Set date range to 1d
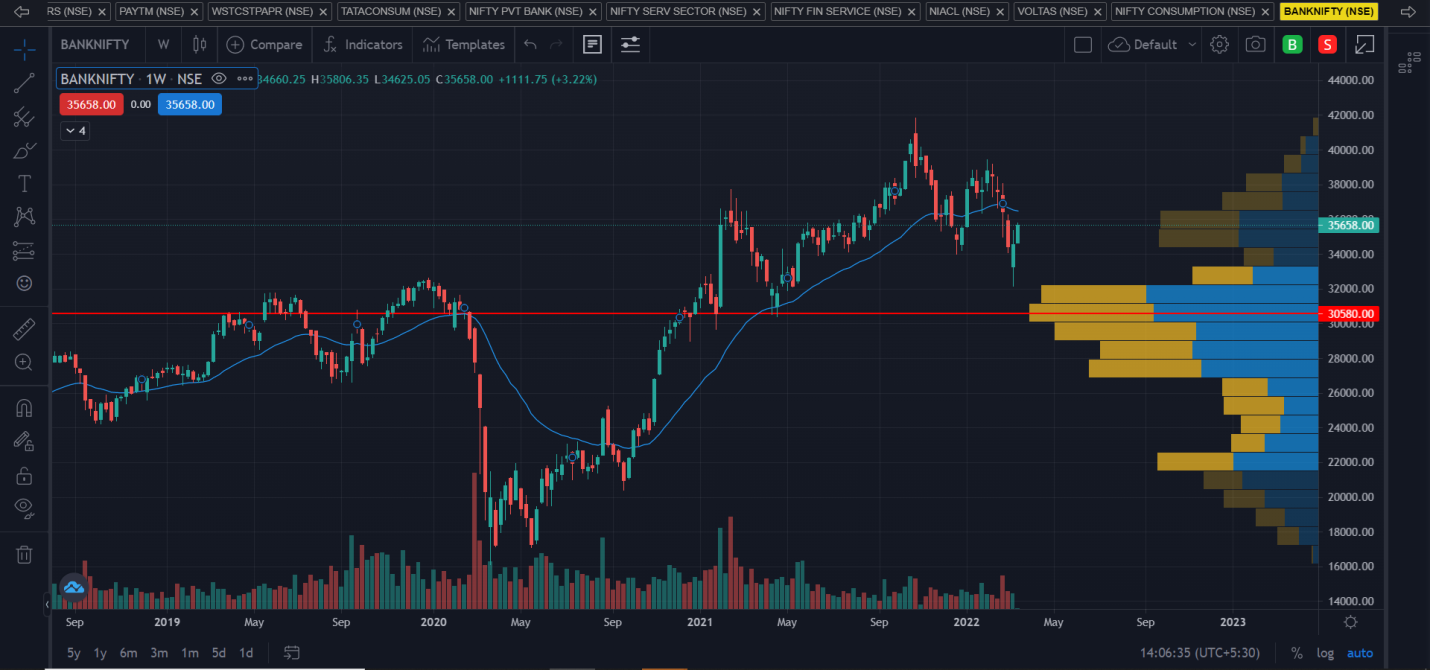Image resolution: width=1430 pixels, height=670 pixels. click(246, 653)
